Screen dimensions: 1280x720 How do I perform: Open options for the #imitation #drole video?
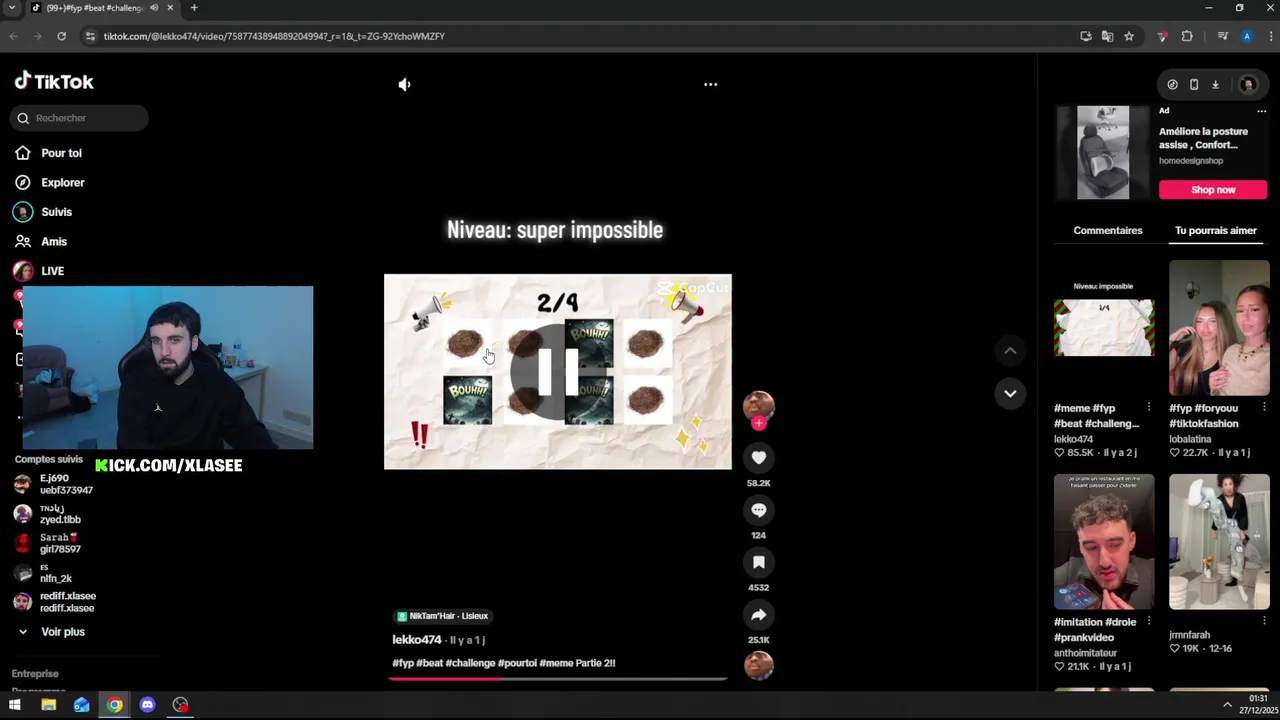click(x=1148, y=621)
